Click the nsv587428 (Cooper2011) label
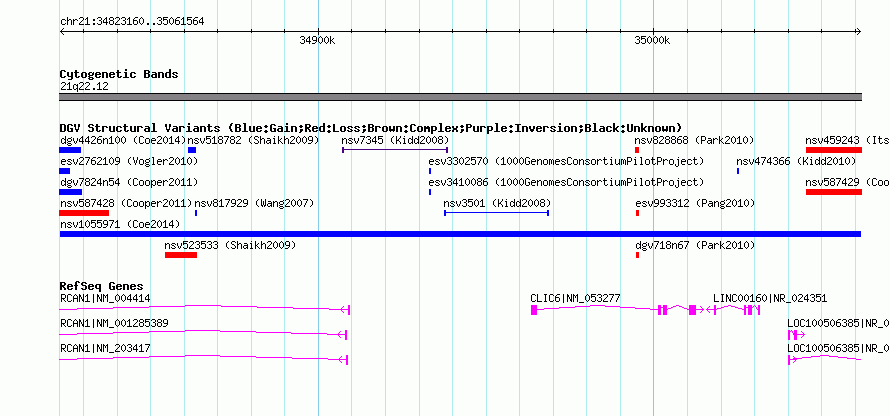Viewport: 890px width, 416px height. pos(126,203)
